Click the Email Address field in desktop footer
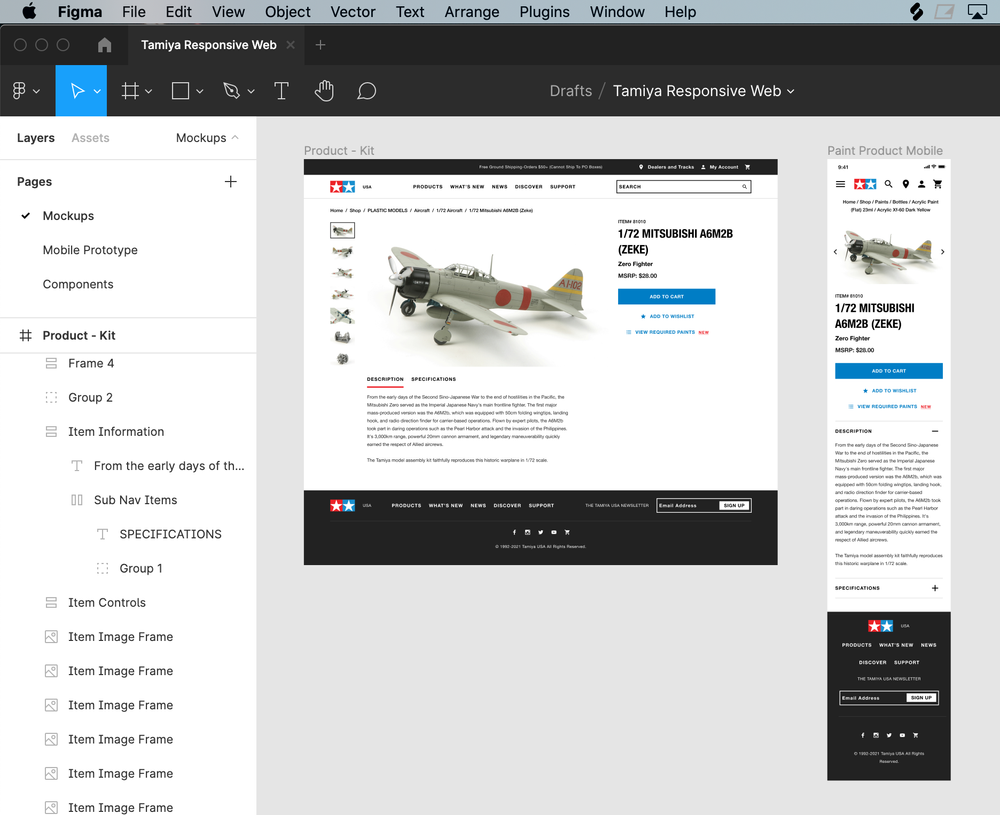 [688, 506]
